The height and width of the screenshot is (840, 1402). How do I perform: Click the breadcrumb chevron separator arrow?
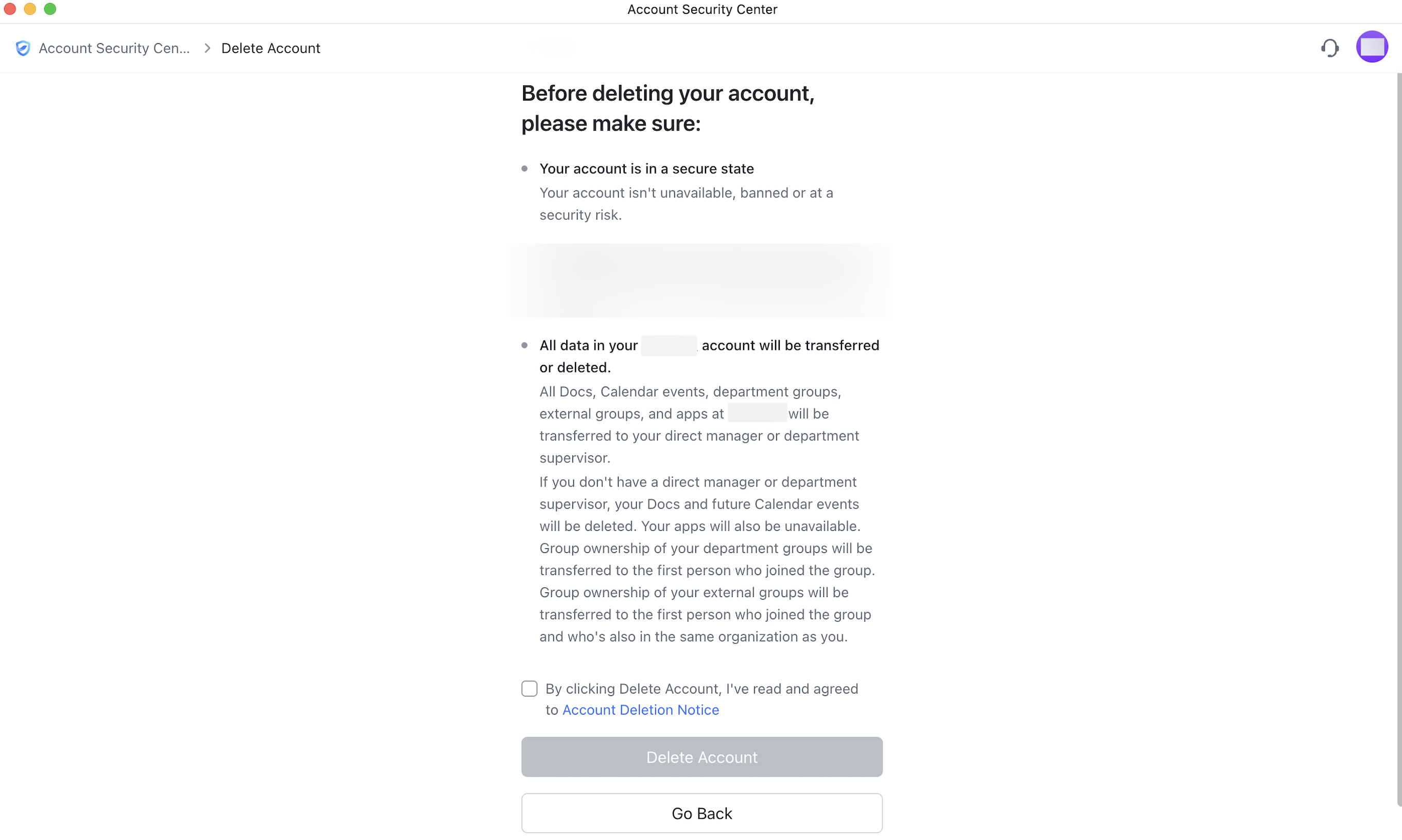207,48
